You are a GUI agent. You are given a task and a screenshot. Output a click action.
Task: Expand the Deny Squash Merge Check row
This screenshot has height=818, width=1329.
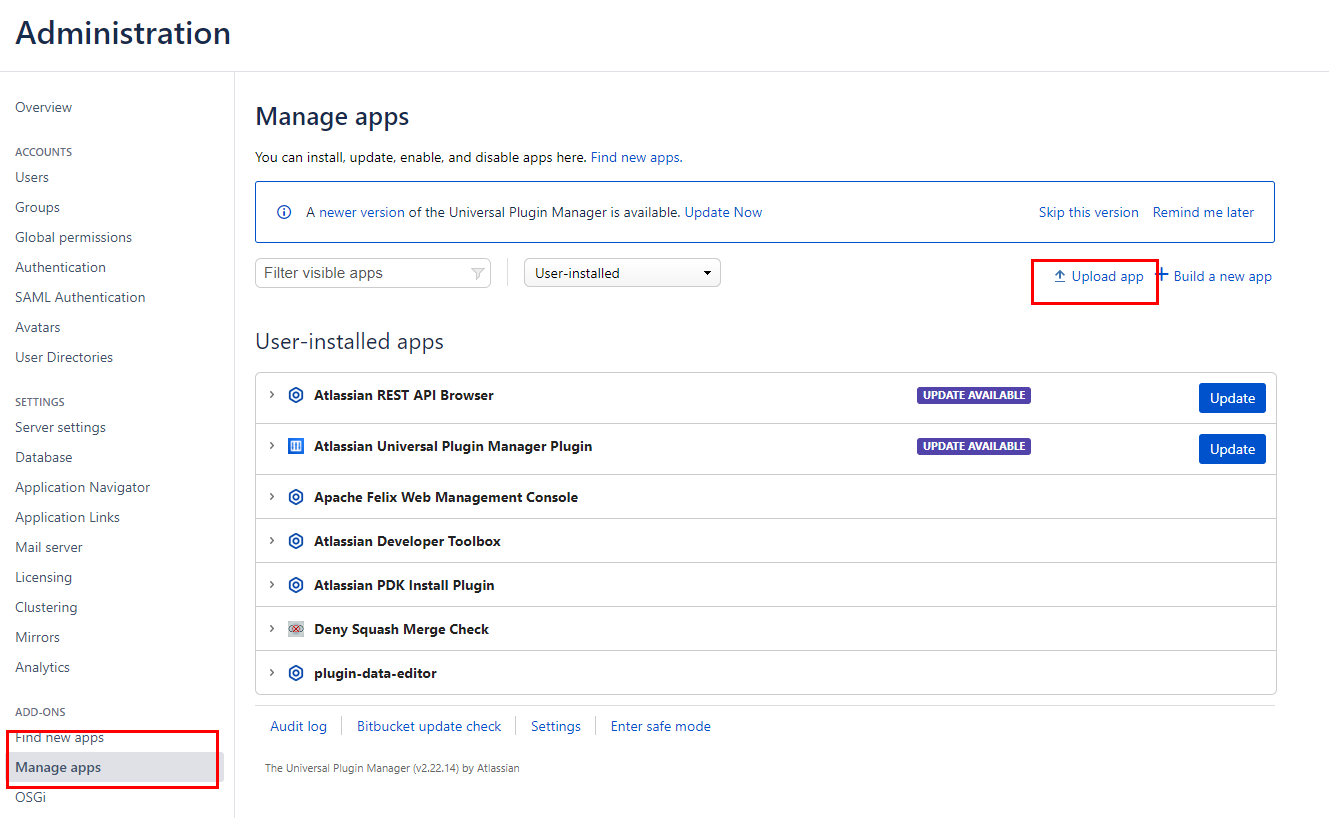click(271, 629)
